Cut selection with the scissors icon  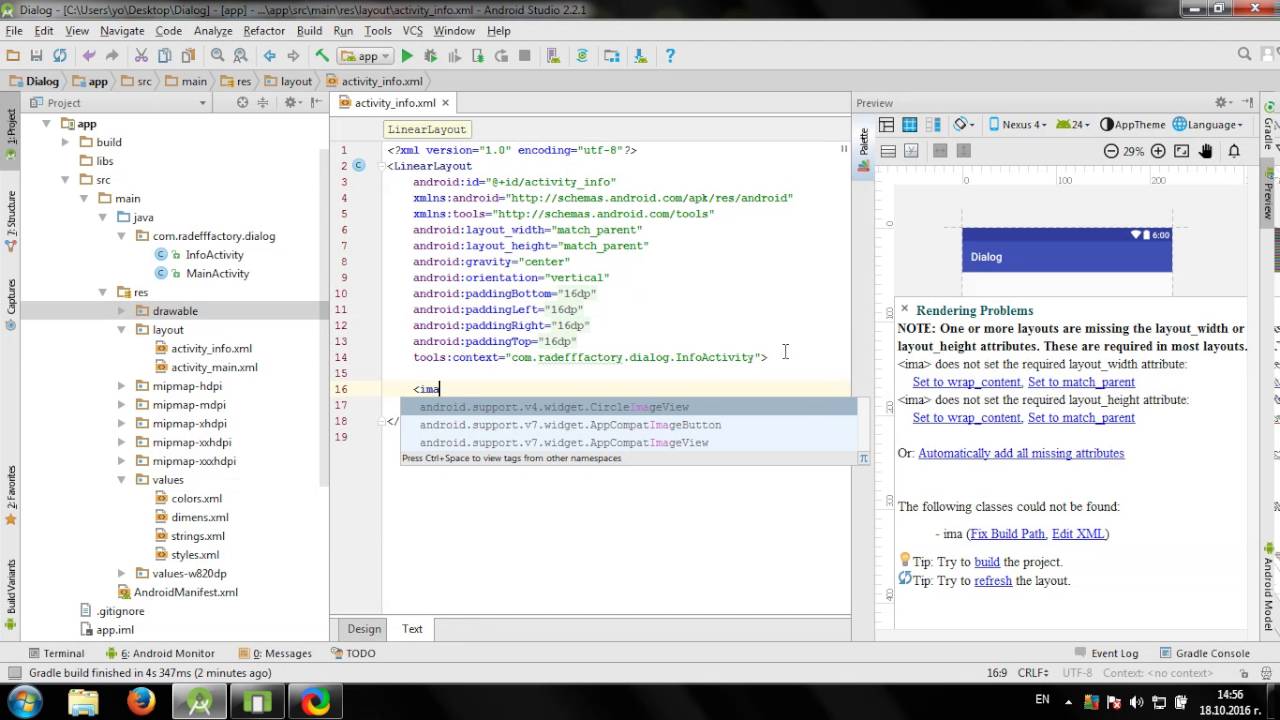(x=141, y=56)
